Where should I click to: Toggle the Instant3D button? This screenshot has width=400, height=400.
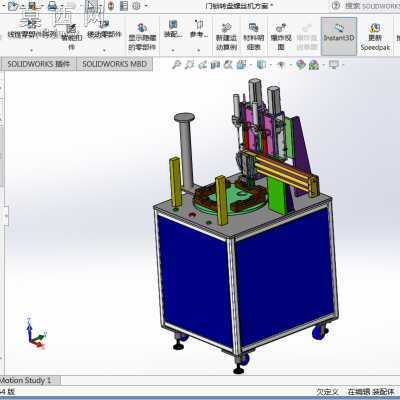click(339, 36)
